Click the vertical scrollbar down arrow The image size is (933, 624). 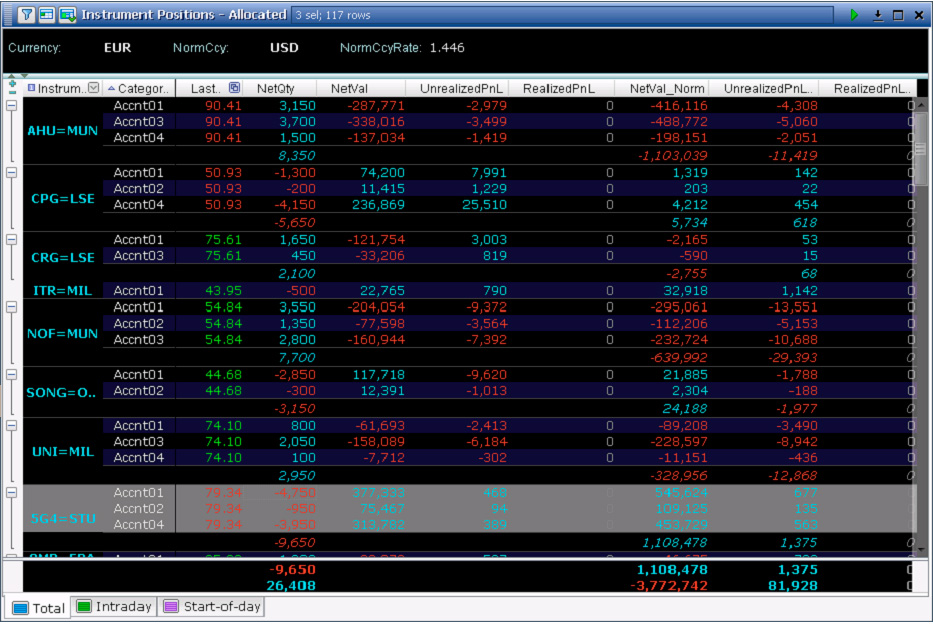coord(920,548)
